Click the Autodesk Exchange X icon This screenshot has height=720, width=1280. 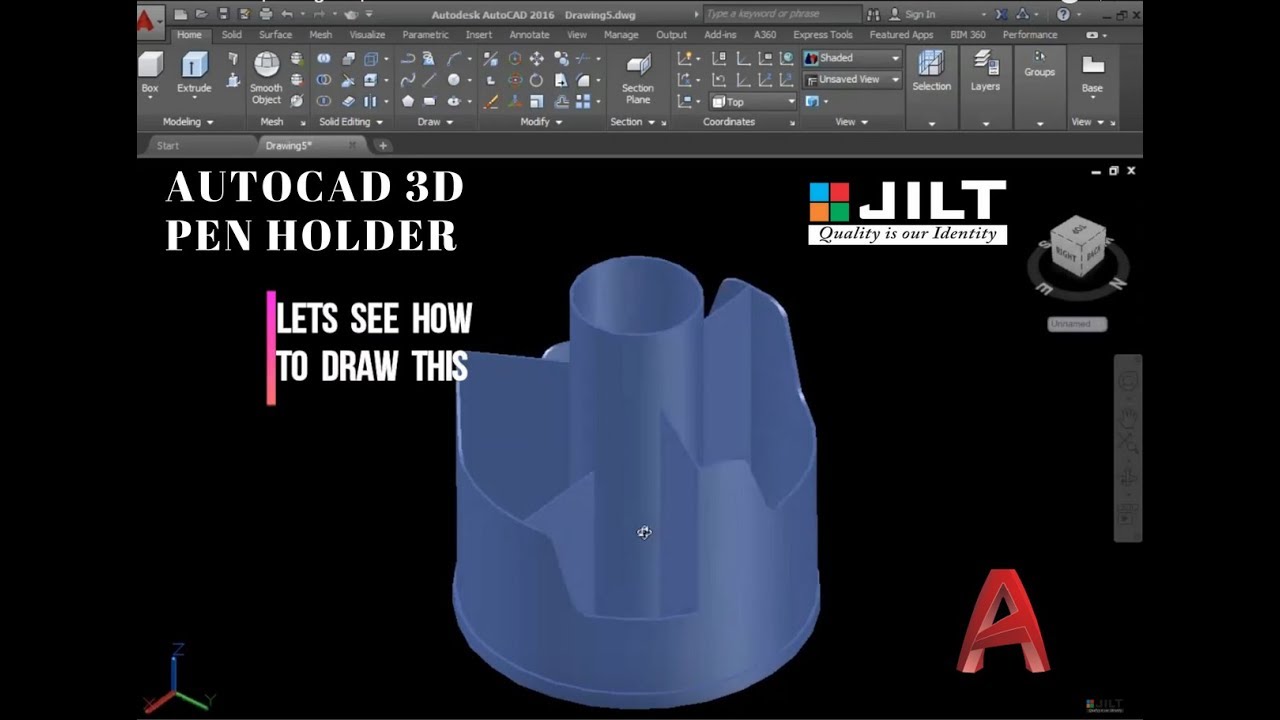(x=1001, y=15)
